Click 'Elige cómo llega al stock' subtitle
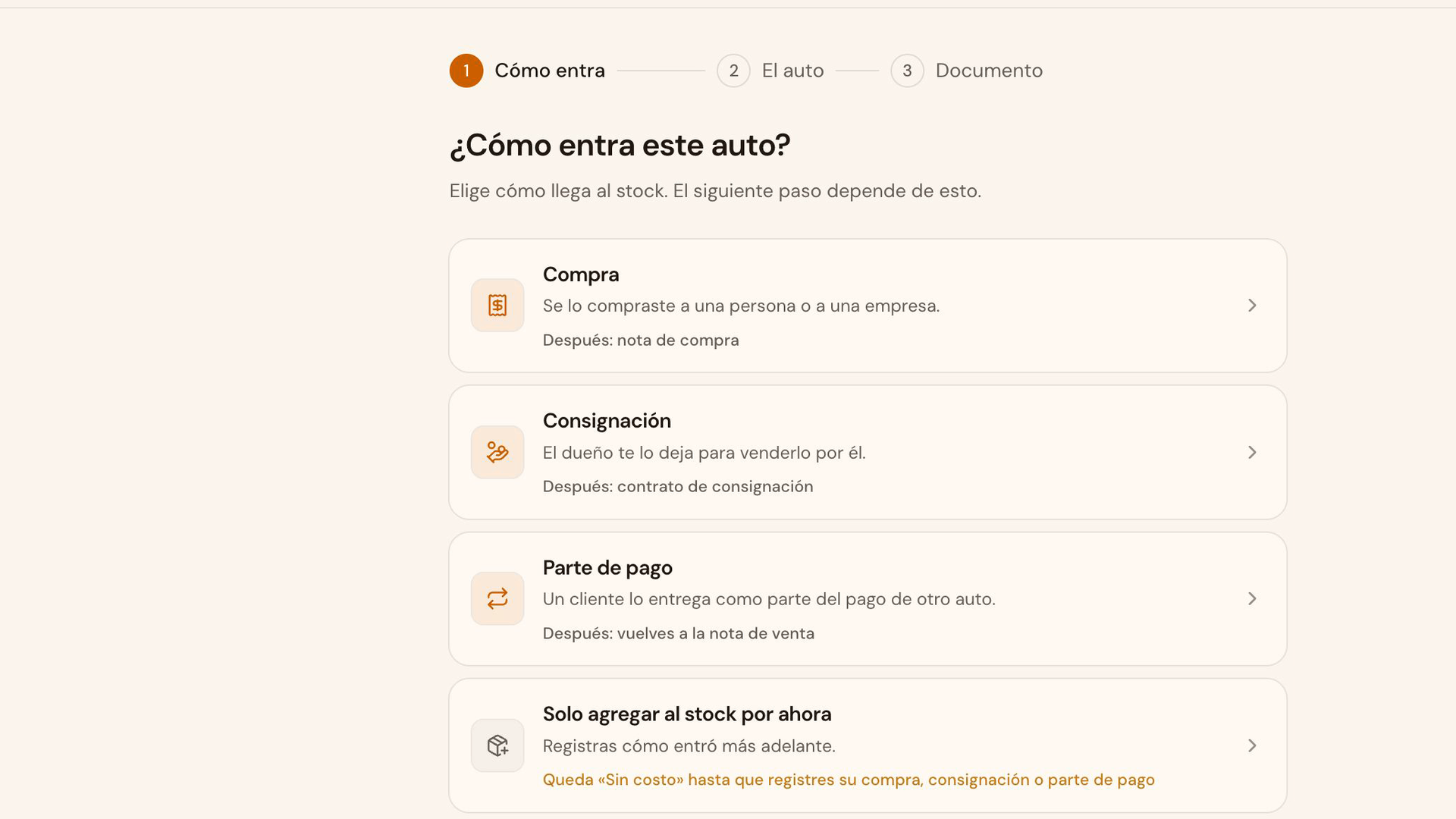 pyautogui.click(x=715, y=191)
